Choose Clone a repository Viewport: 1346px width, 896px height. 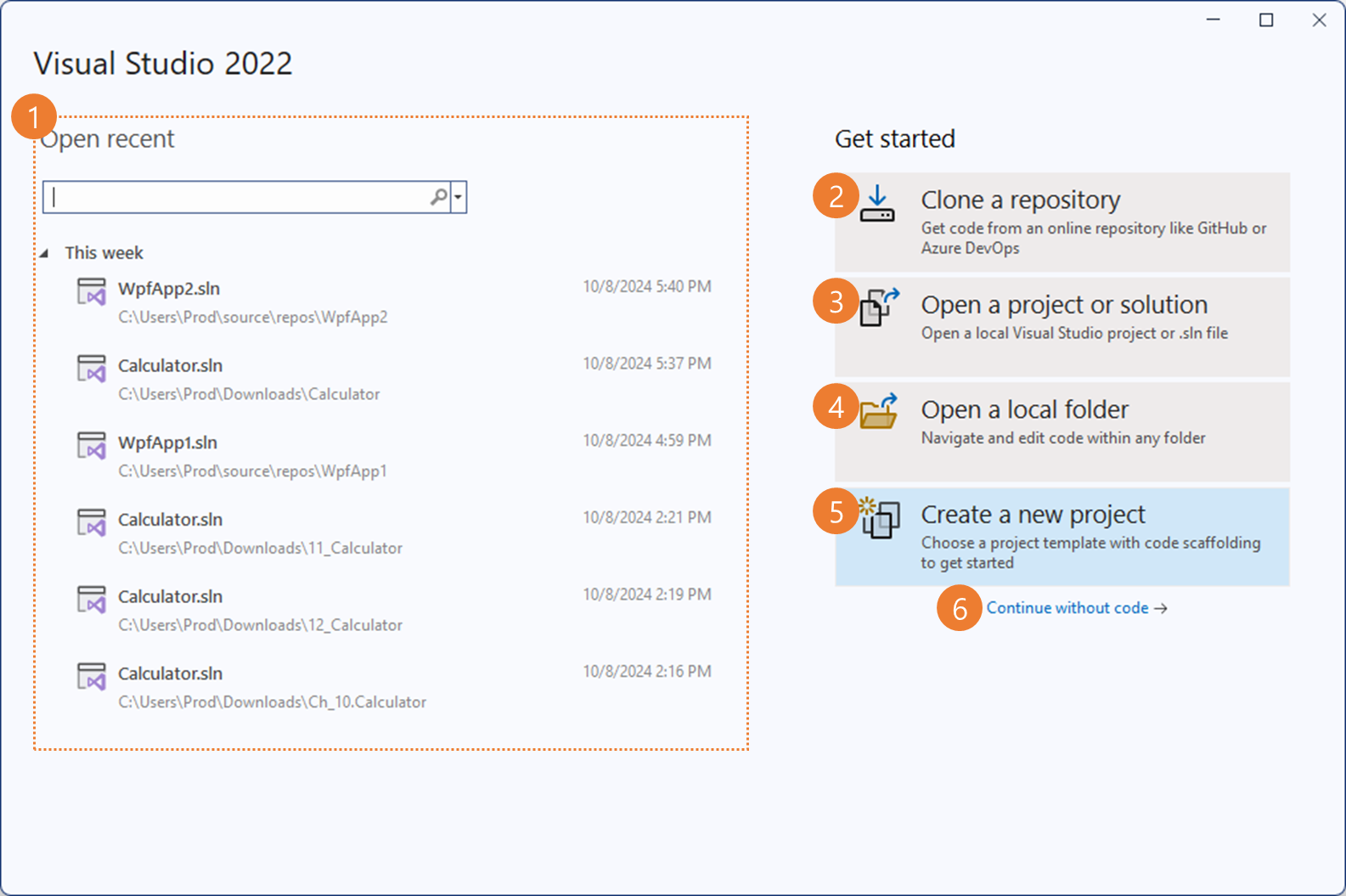pos(1062,223)
